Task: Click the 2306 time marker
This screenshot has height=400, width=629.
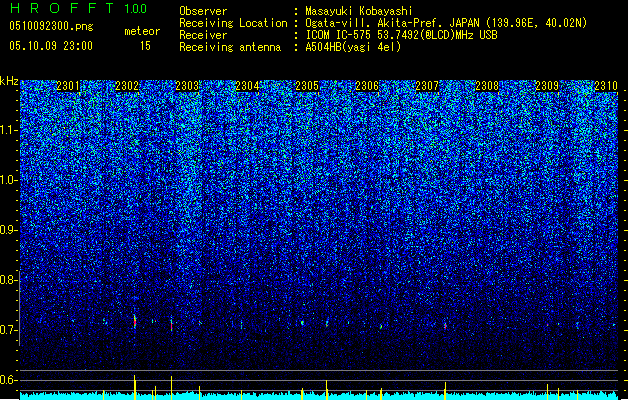Action: [367, 86]
